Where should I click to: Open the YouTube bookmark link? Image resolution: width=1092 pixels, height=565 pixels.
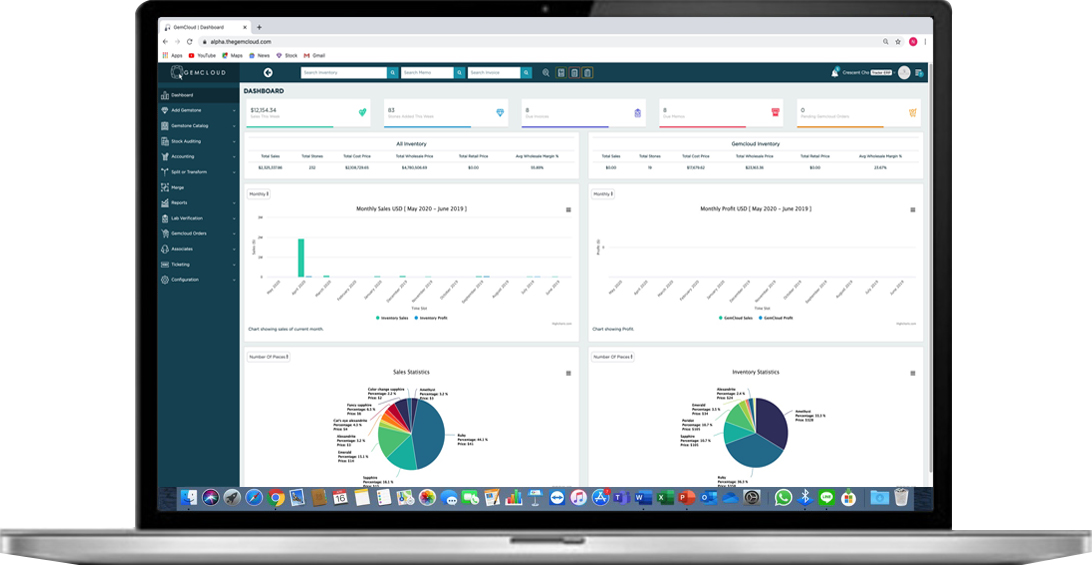pos(206,56)
